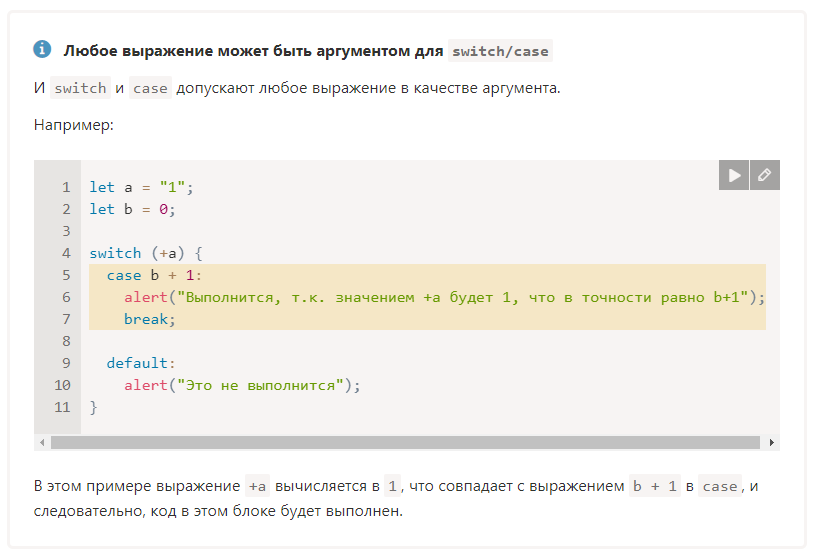Viewport: 813px width, 557px height.
Task: Click the sentence 'следовательно, код в этом блоке будет выполнен.'
Action: pos(218,511)
